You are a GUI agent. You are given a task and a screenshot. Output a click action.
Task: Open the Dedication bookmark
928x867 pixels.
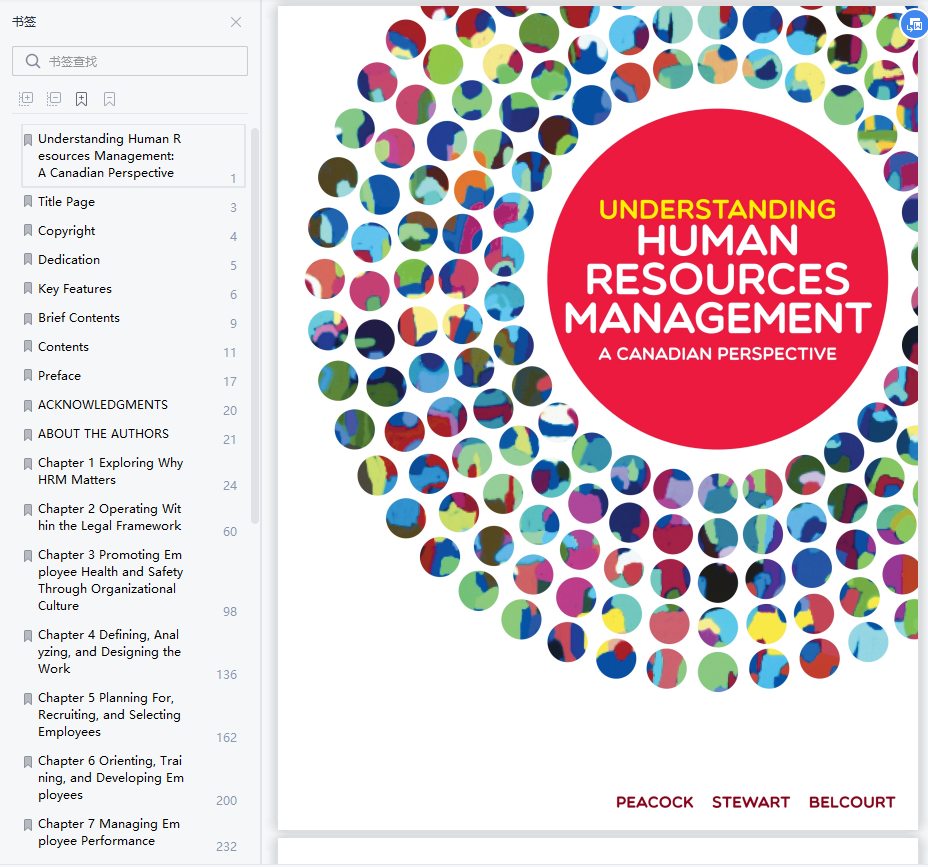click(x=69, y=260)
